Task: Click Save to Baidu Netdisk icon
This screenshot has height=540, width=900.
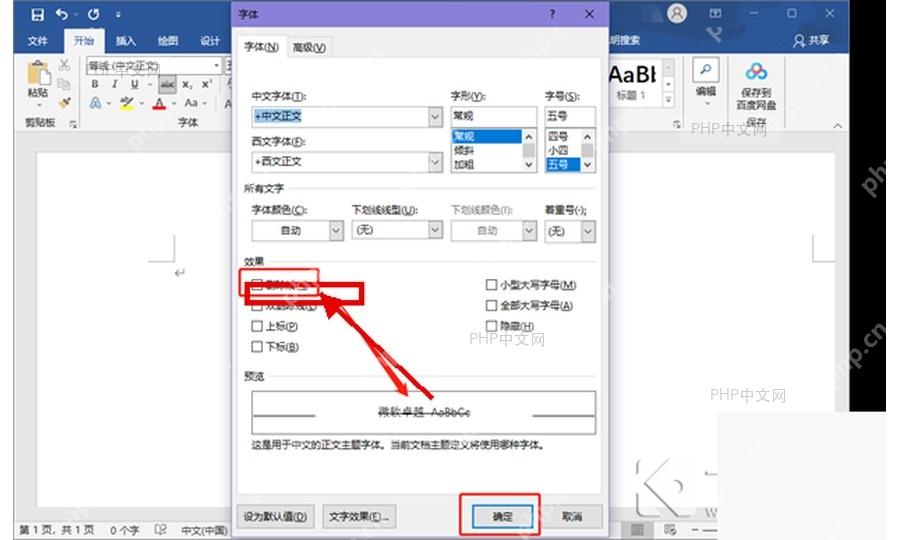Action: 757,72
